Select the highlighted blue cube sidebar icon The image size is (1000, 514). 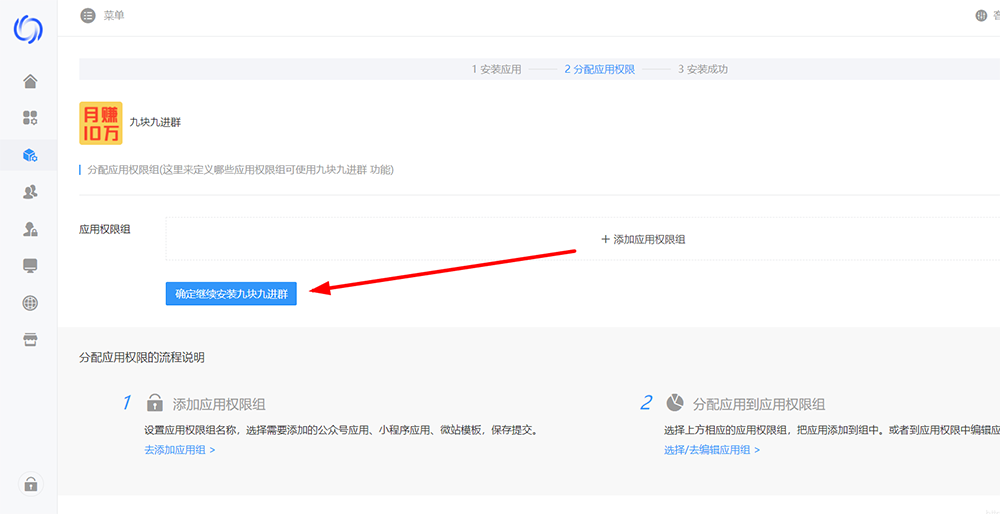coord(30,155)
